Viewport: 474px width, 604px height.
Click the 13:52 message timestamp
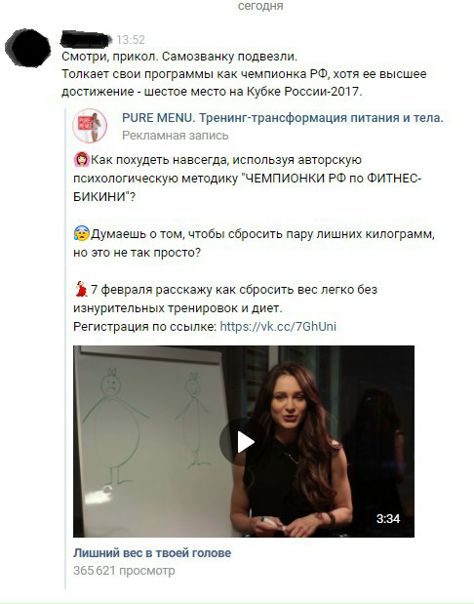pos(131,40)
